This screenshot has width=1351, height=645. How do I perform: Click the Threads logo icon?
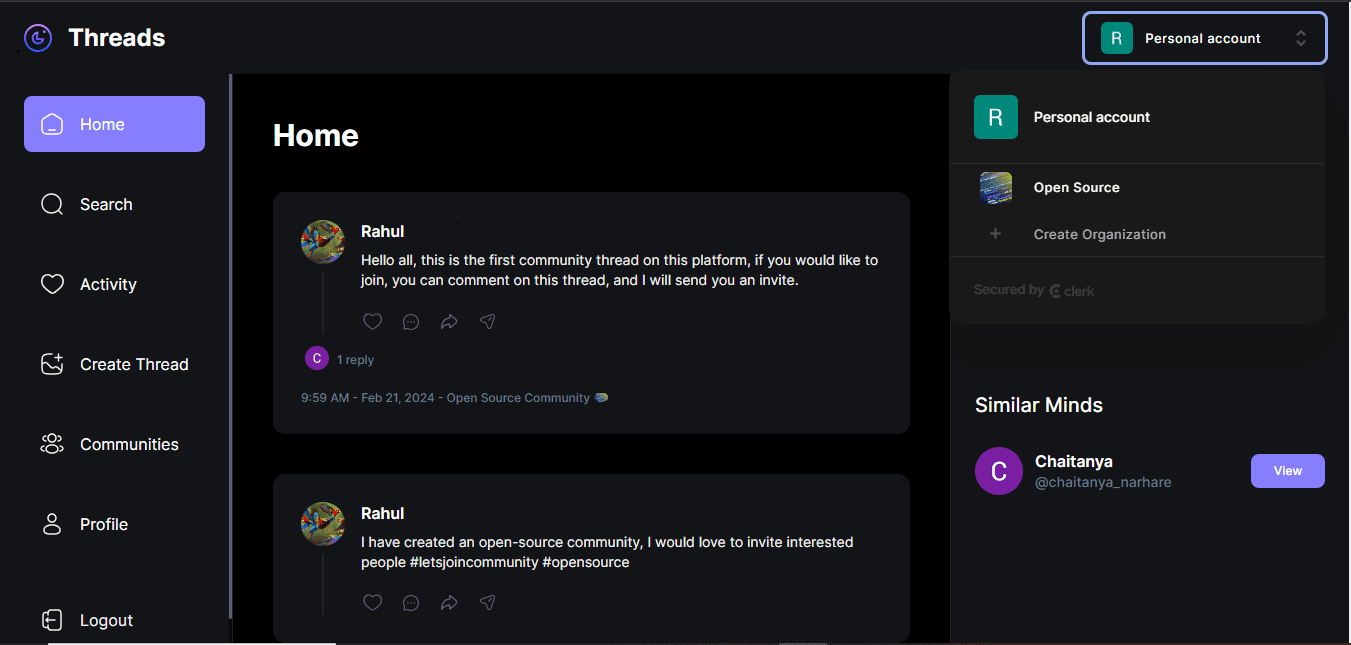(38, 38)
